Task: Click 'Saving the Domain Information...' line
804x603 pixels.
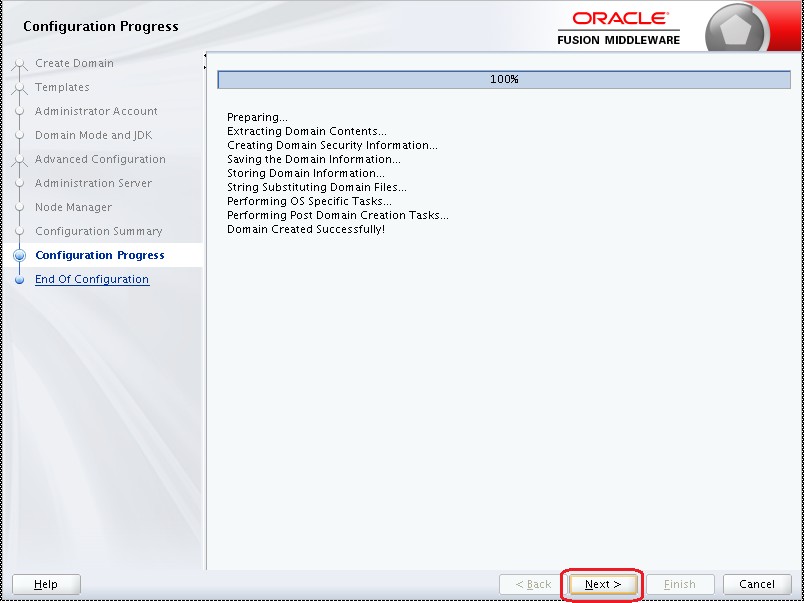Action: 314,159
